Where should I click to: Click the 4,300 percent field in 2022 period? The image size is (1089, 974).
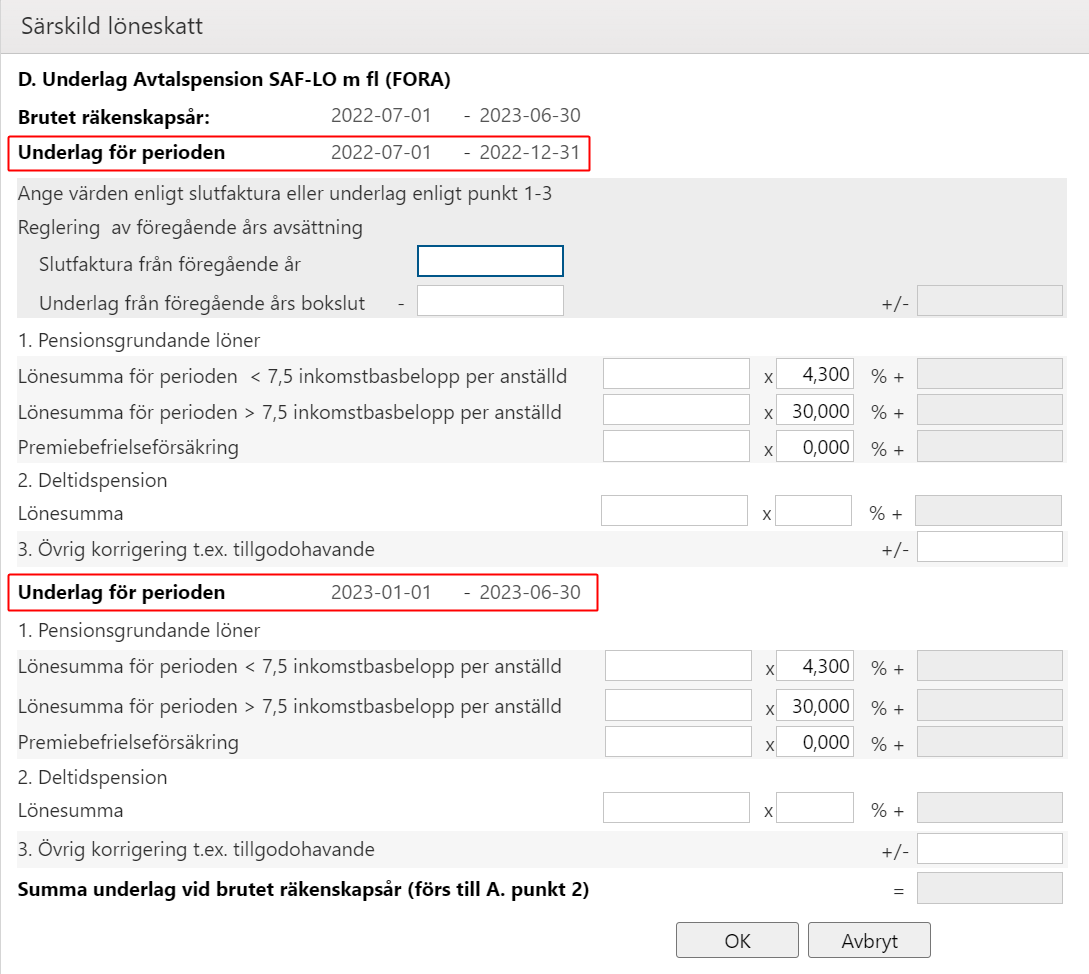click(815, 374)
